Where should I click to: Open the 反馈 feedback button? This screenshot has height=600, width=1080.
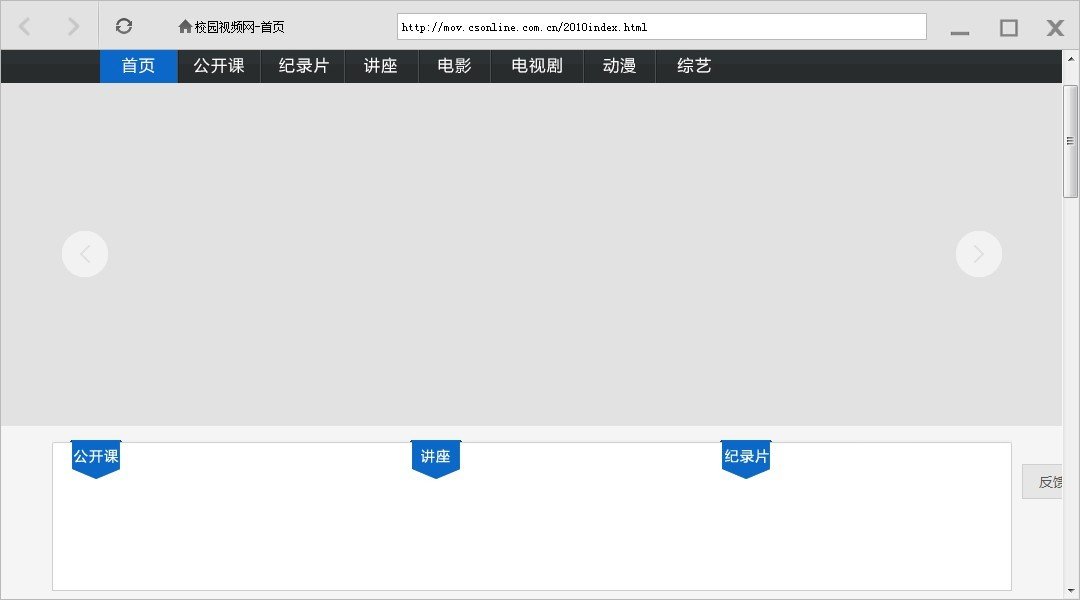[1046, 482]
